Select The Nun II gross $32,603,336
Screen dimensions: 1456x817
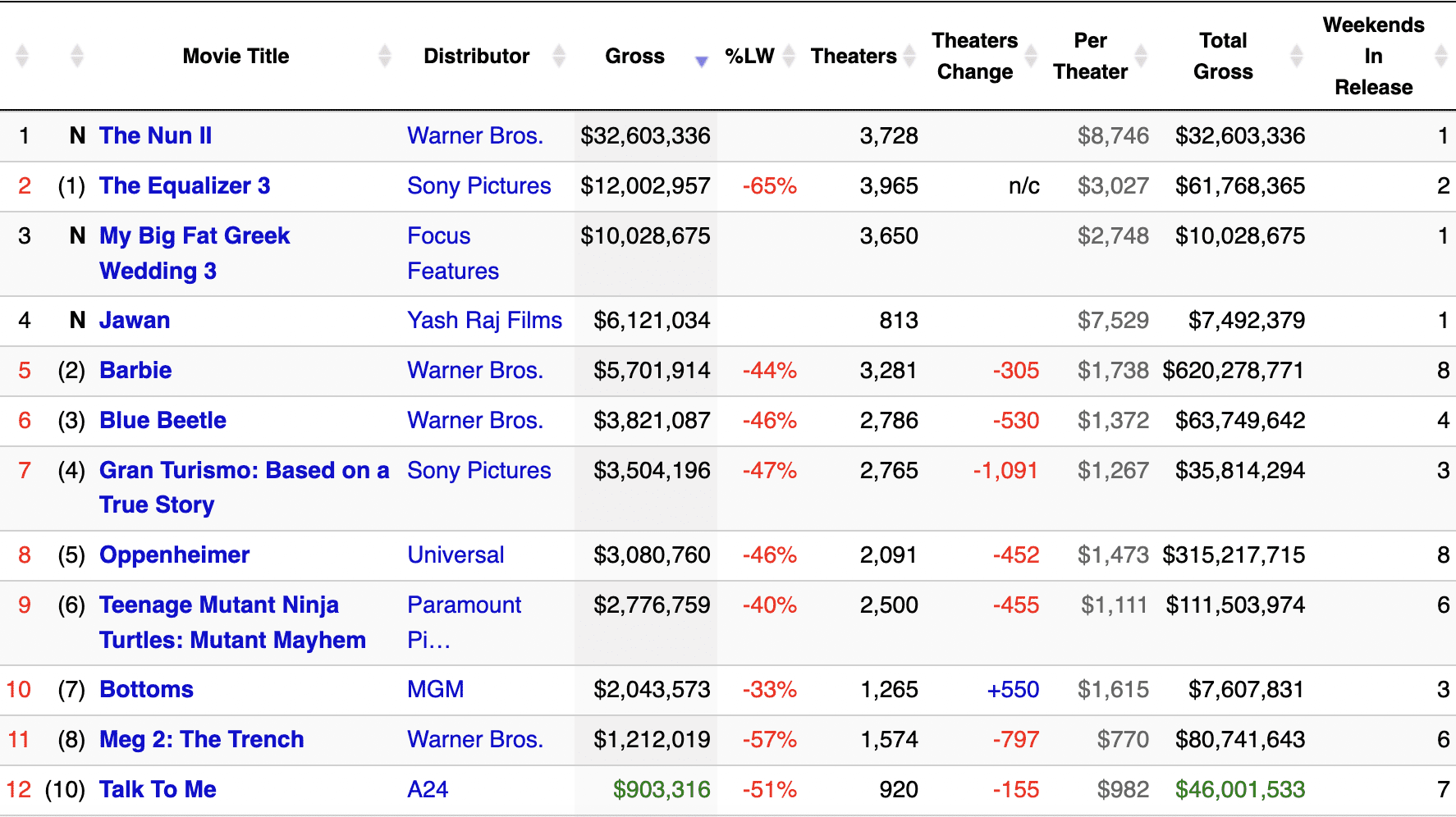coord(645,135)
